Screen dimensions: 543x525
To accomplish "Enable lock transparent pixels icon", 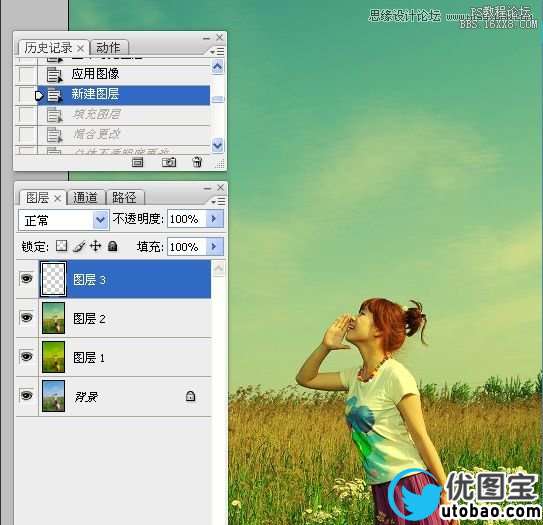I will coord(62,246).
